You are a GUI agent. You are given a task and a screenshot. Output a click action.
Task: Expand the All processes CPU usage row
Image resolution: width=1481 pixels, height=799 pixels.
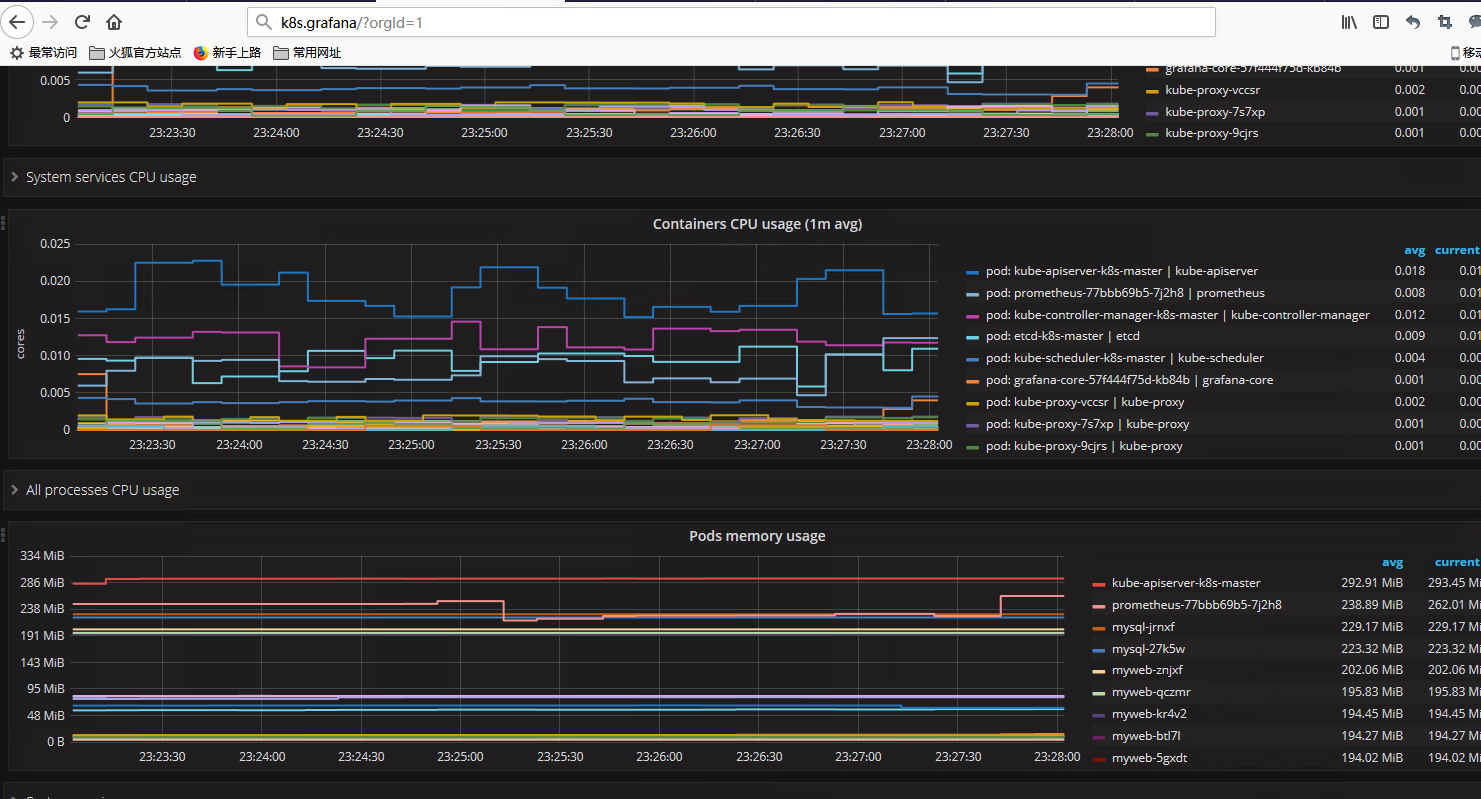click(x=103, y=490)
